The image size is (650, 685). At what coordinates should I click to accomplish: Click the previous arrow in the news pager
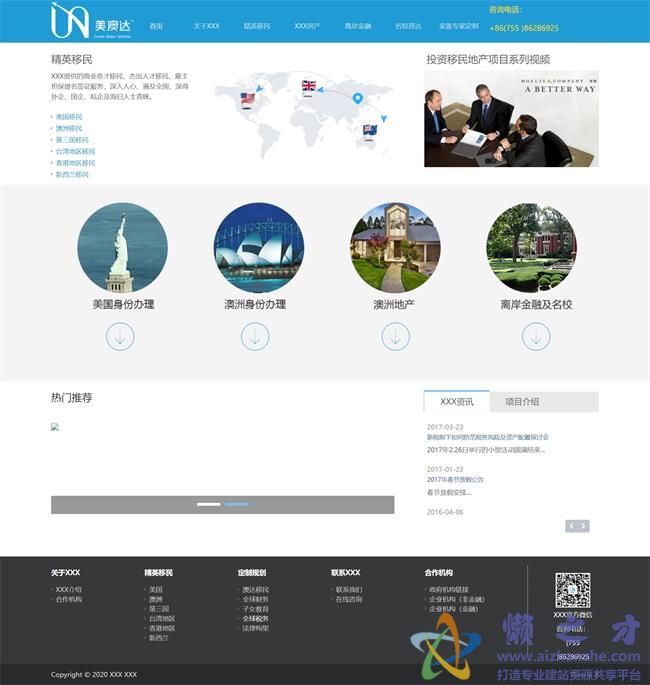click(x=571, y=526)
